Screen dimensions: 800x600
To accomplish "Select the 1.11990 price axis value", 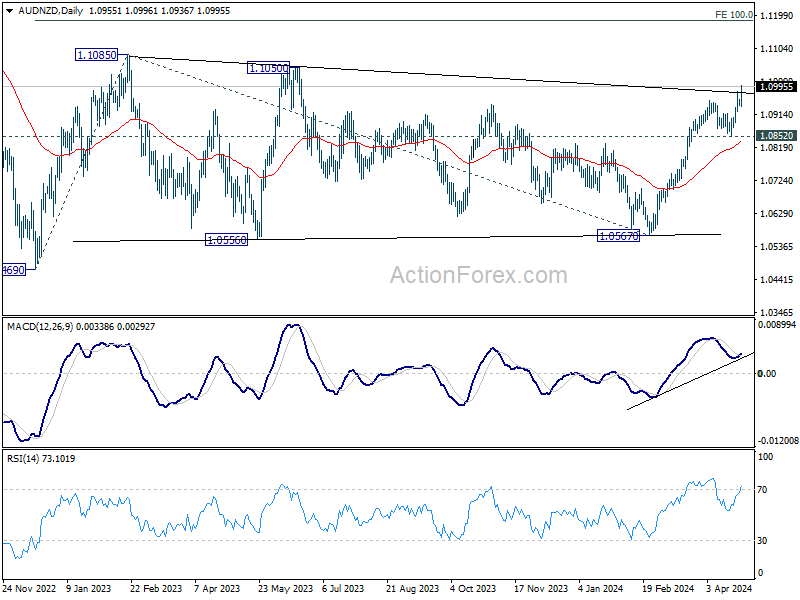I will pos(777,16).
